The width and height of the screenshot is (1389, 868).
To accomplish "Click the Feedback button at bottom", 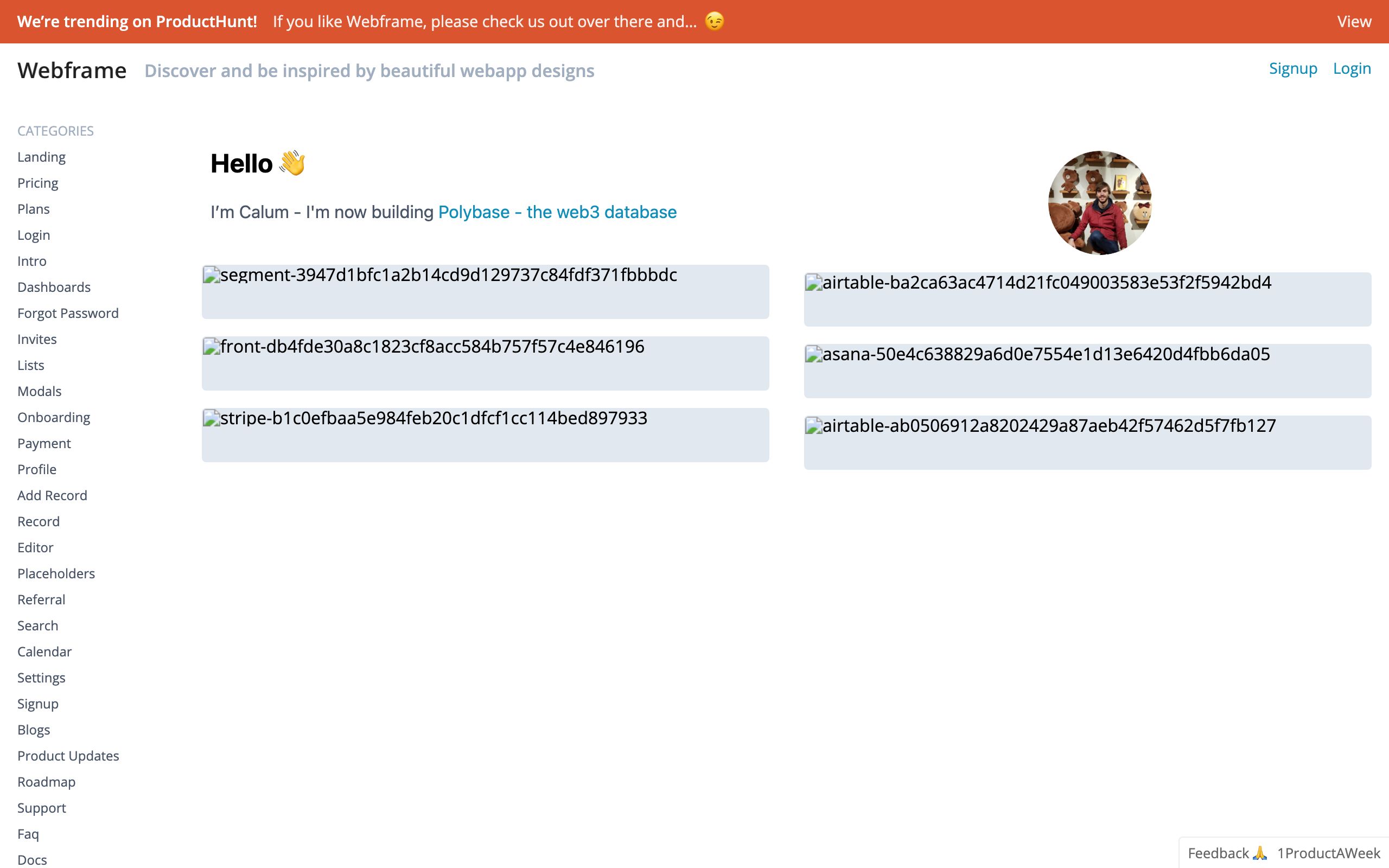I will tap(1227, 853).
